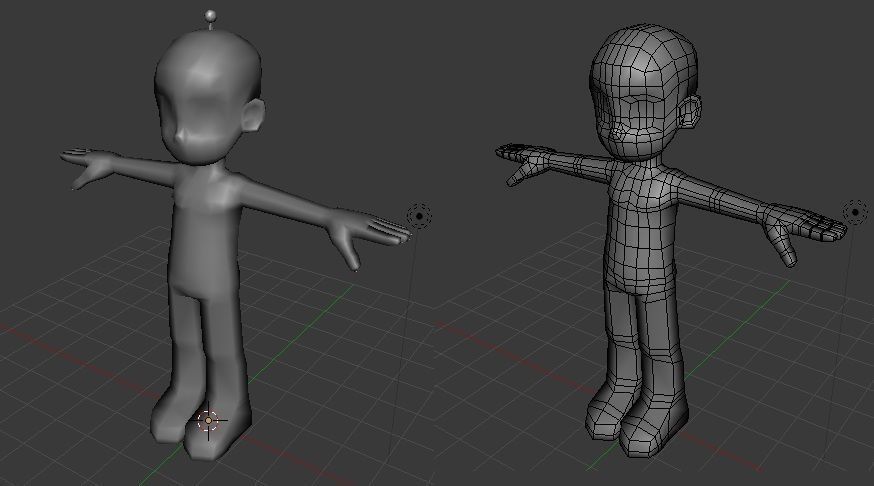The image size is (874, 486).
Task: Select the wireframe character's head mesh
Action: point(645,92)
